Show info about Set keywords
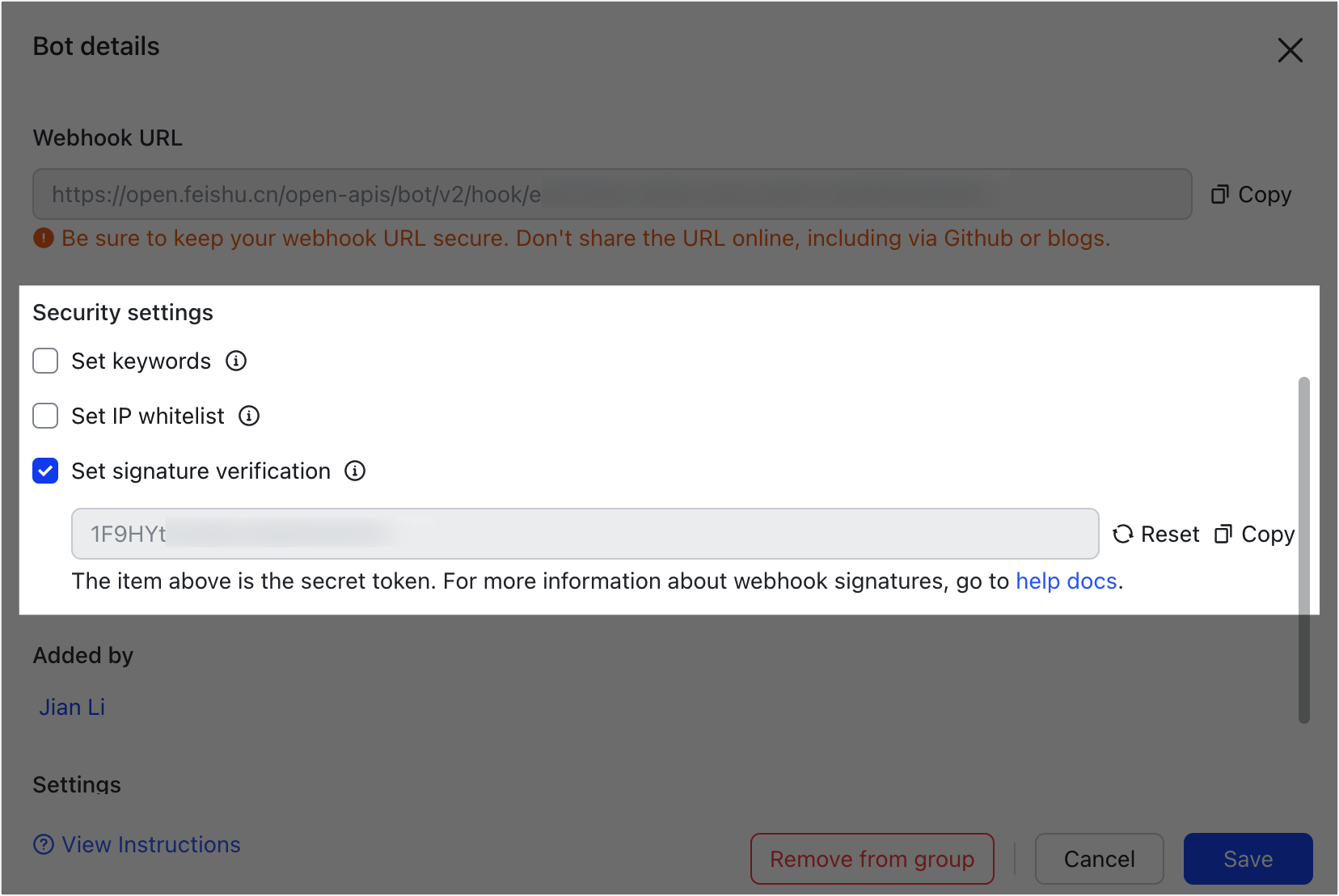Screen dimensions: 1339x896 [x=236, y=361]
